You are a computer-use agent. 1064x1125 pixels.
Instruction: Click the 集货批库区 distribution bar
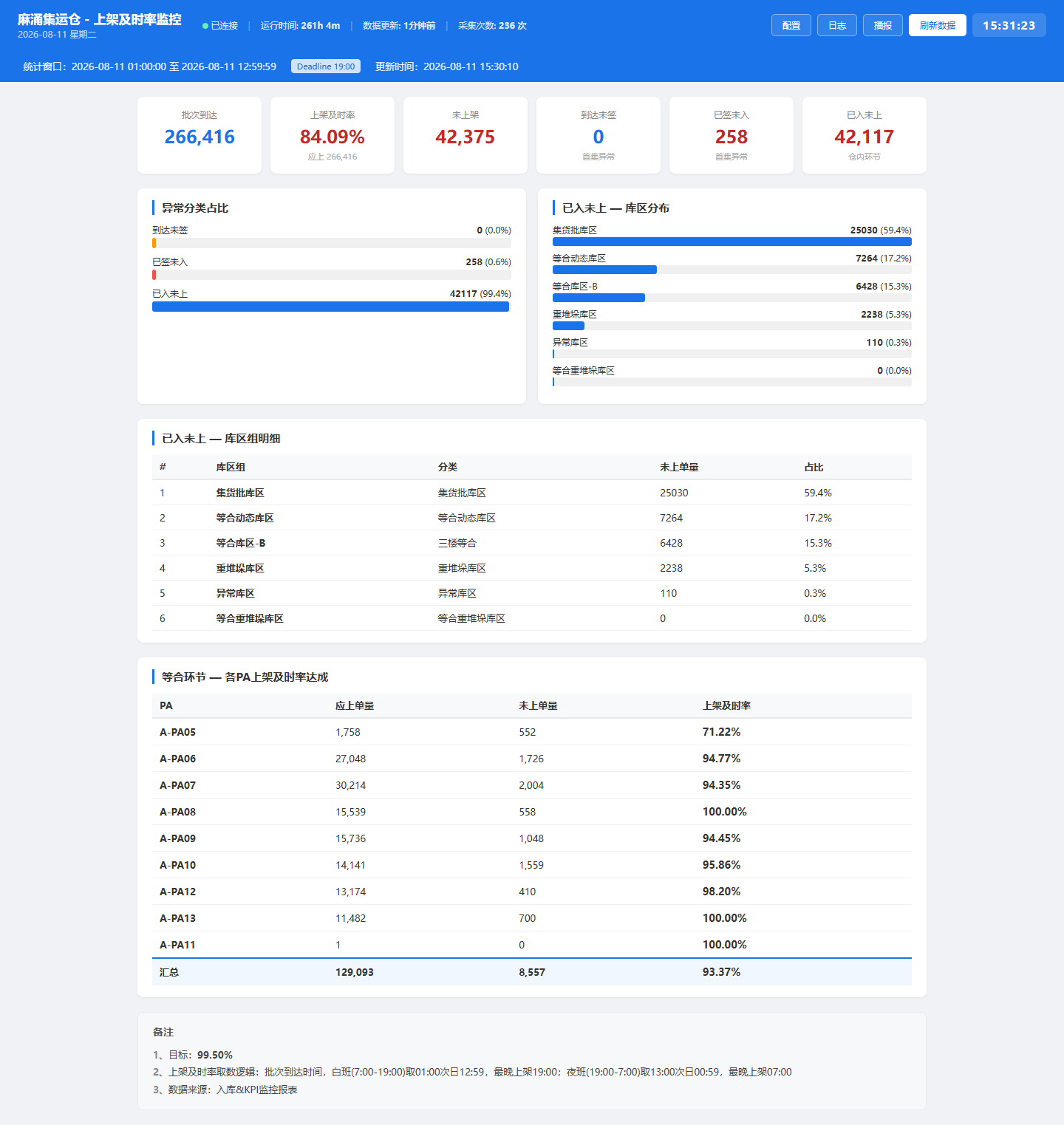732,242
